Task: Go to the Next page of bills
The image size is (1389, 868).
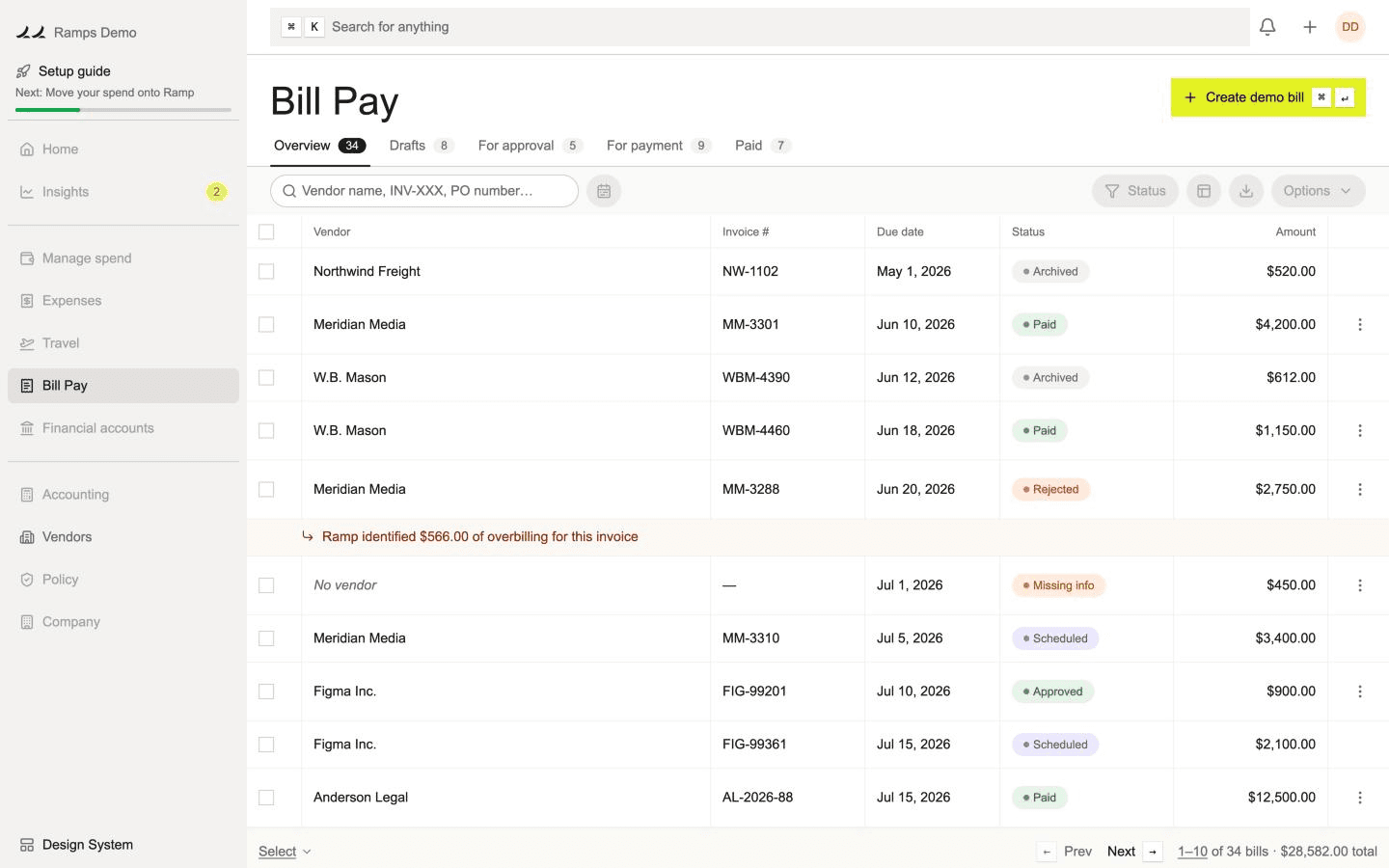Action: point(1134,852)
